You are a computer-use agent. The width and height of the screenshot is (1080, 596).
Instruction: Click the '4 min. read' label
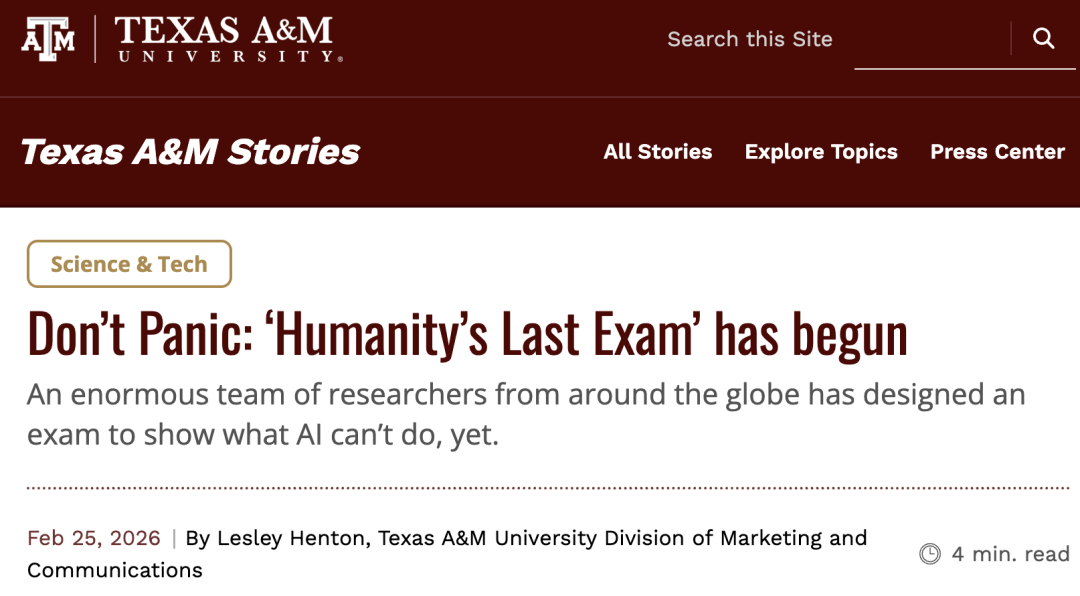pyautogui.click(x=1010, y=554)
